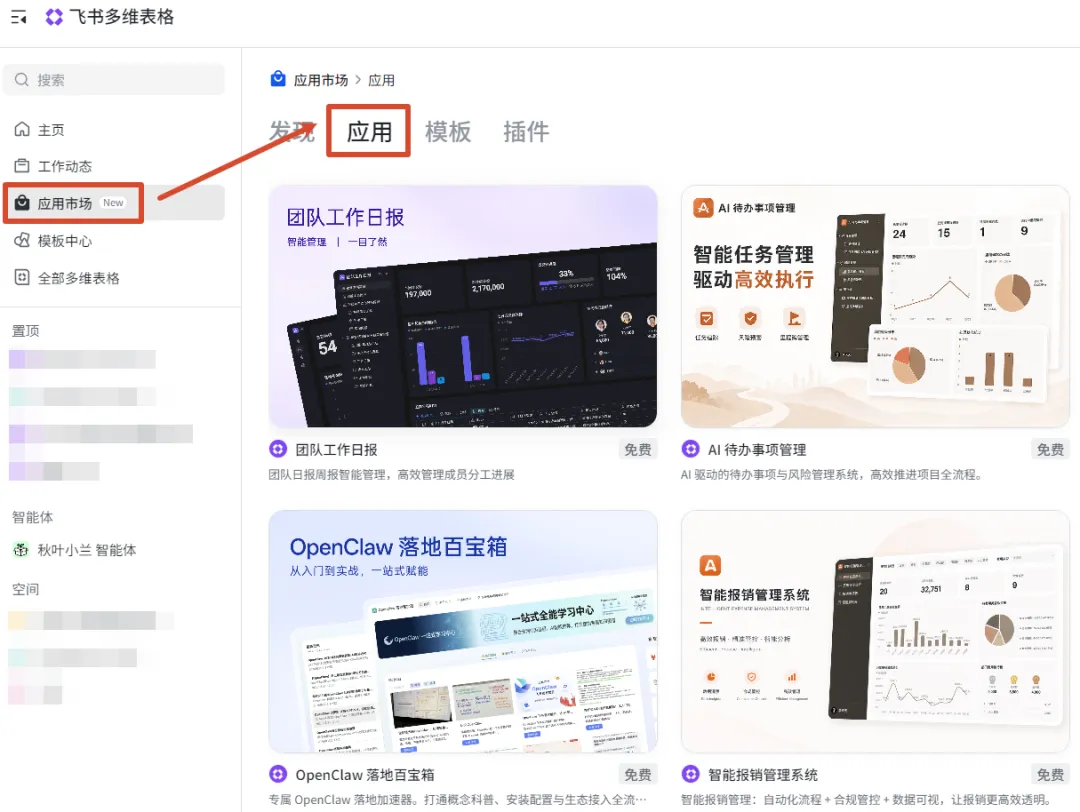Click the New badge next to 应用市场
Screen dimensions: 1080x812
113,202
